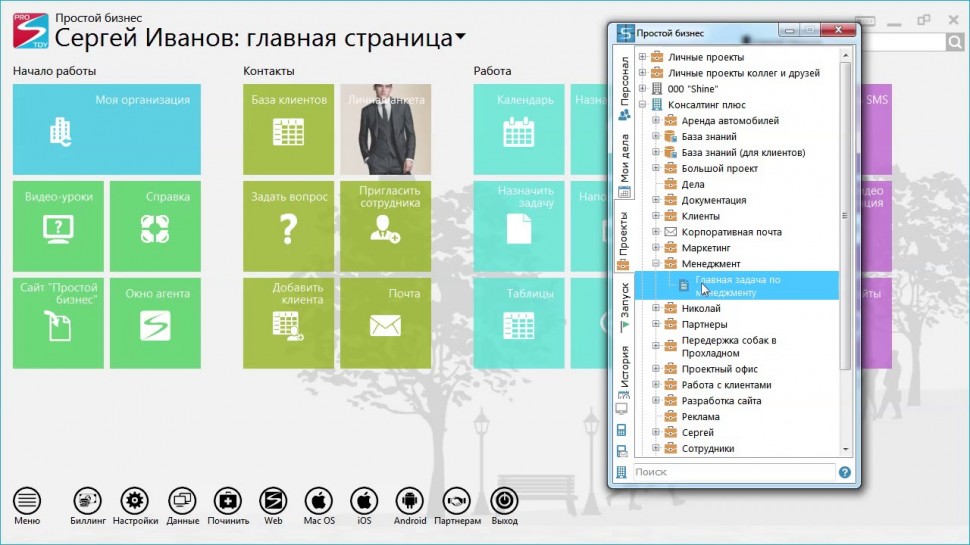The width and height of the screenshot is (970, 545).
Task: Open the Почта tile
Action: pyautogui.click(x=385, y=323)
